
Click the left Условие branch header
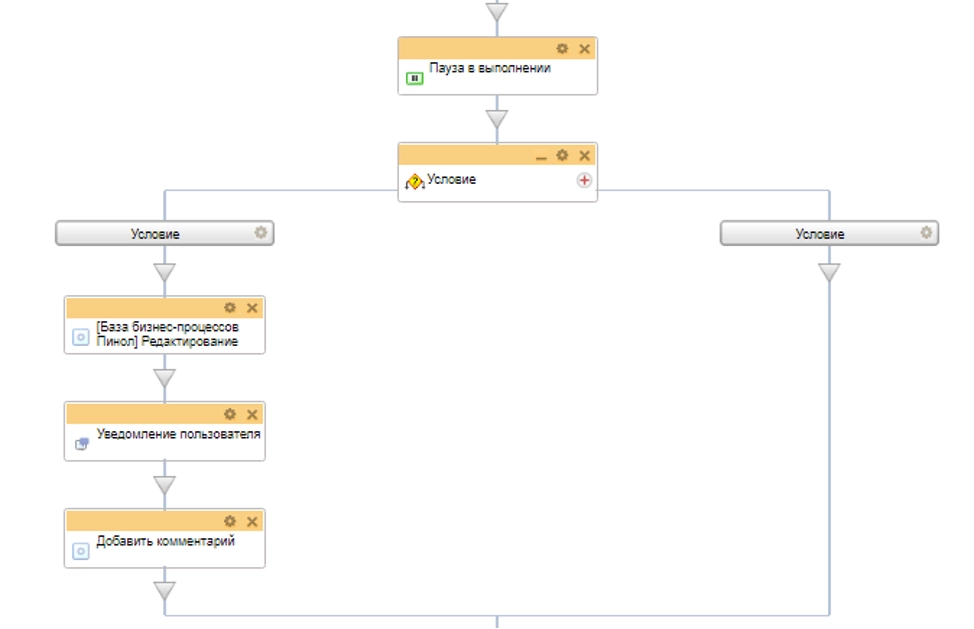coord(155,234)
